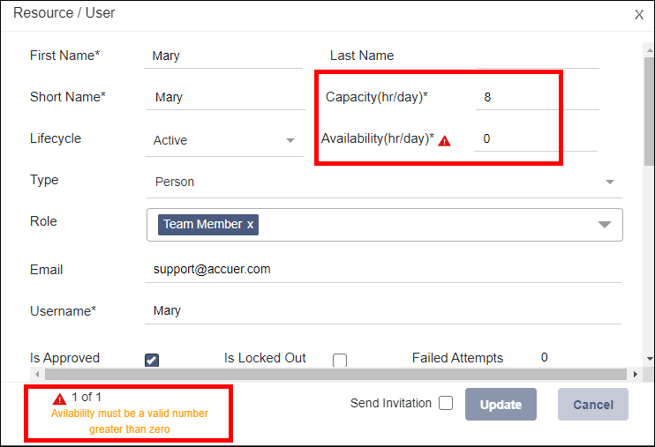
Task: Open the Role selection dropdown arrow
Action: (604, 225)
